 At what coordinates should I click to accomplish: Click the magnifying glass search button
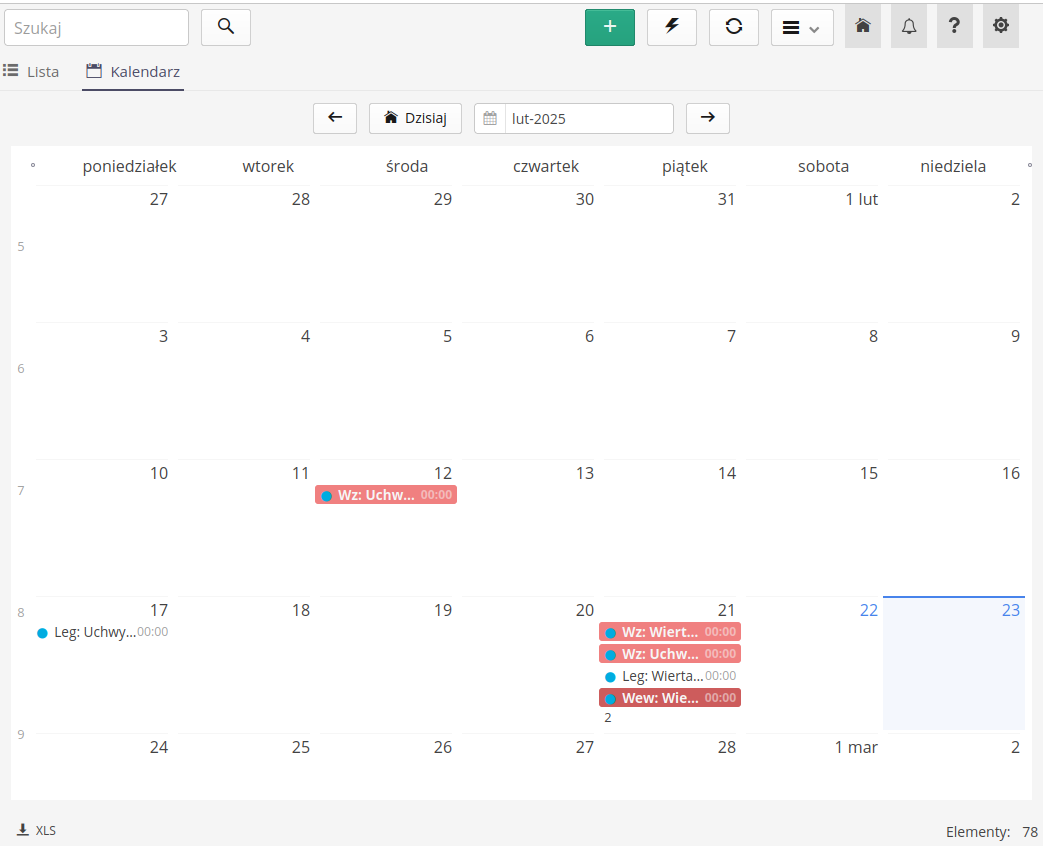[x=226, y=27]
